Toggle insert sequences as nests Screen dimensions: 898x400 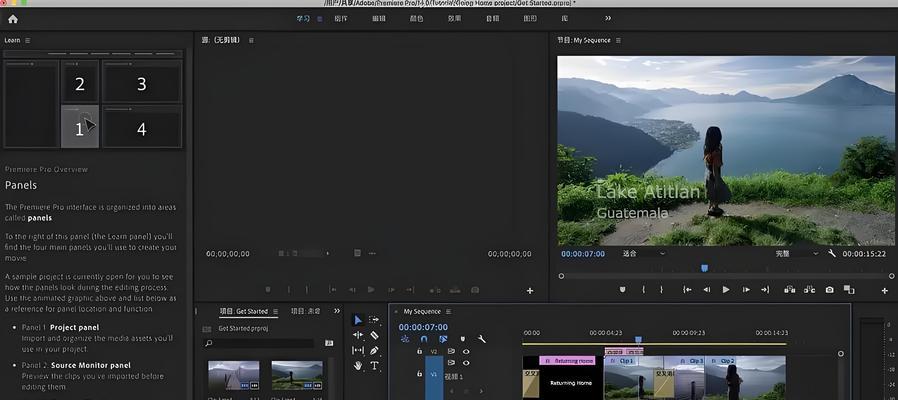[405, 339]
